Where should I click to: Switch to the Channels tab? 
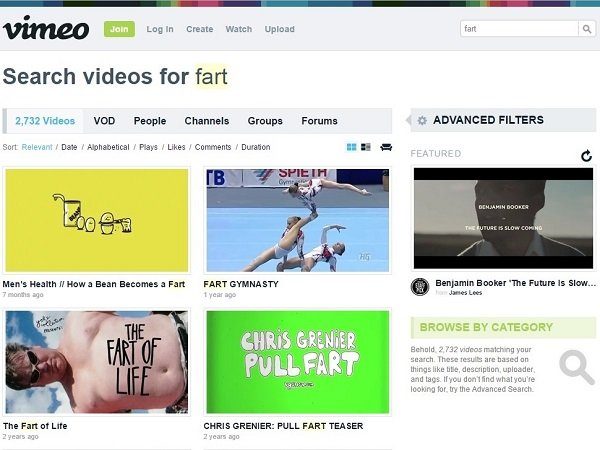pyautogui.click(x=207, y=121)
